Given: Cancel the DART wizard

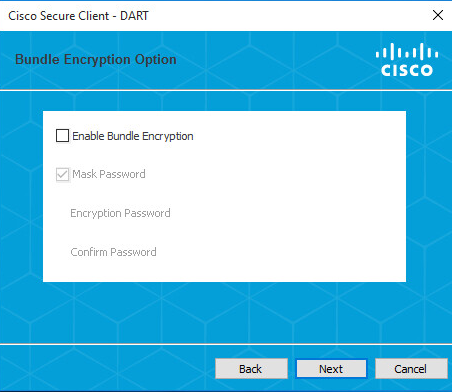Looking at the screenshot, I should coord(411,369).
